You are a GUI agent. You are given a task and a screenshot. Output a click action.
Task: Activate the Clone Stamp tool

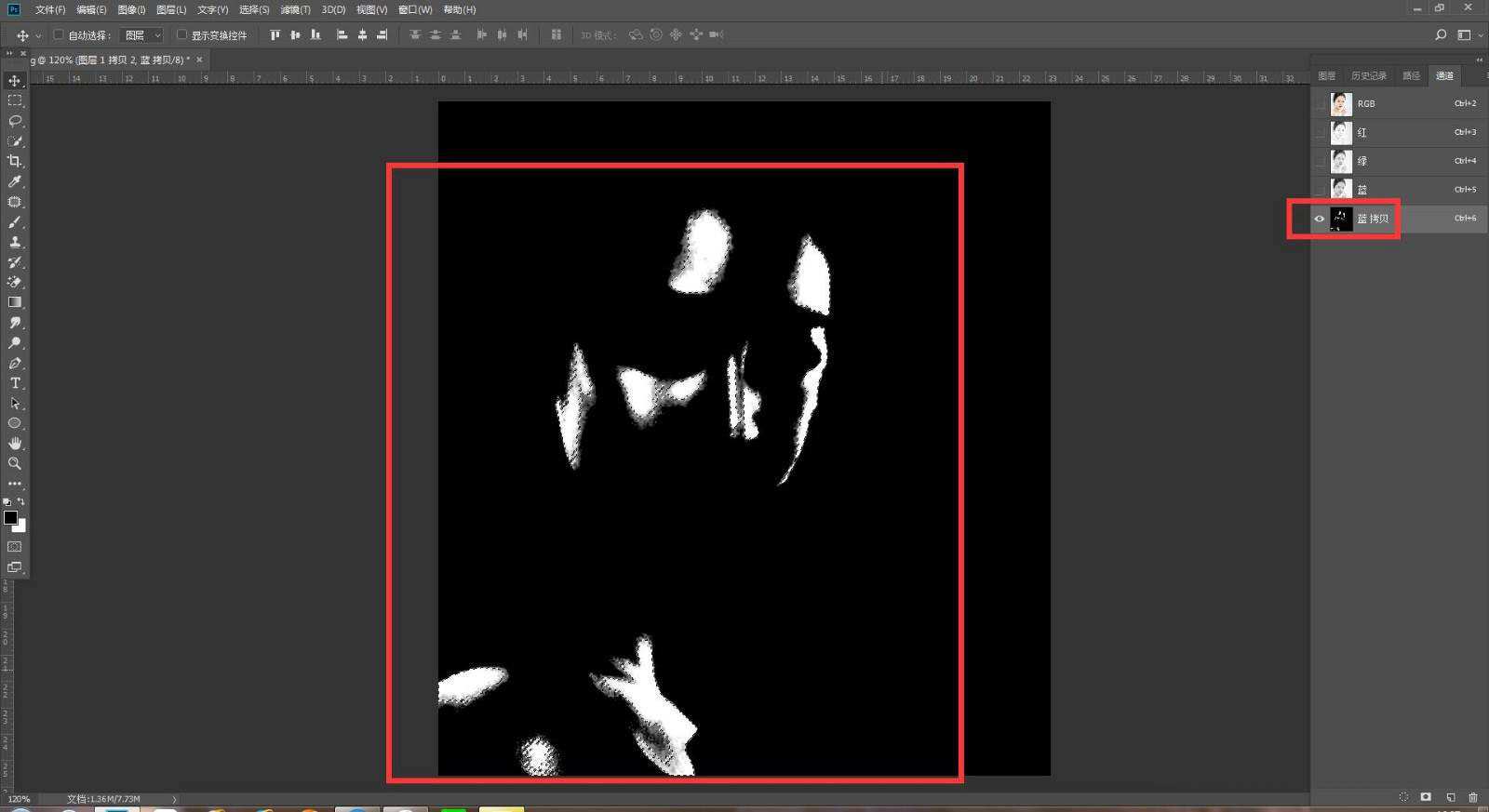[x=15, y=242]
